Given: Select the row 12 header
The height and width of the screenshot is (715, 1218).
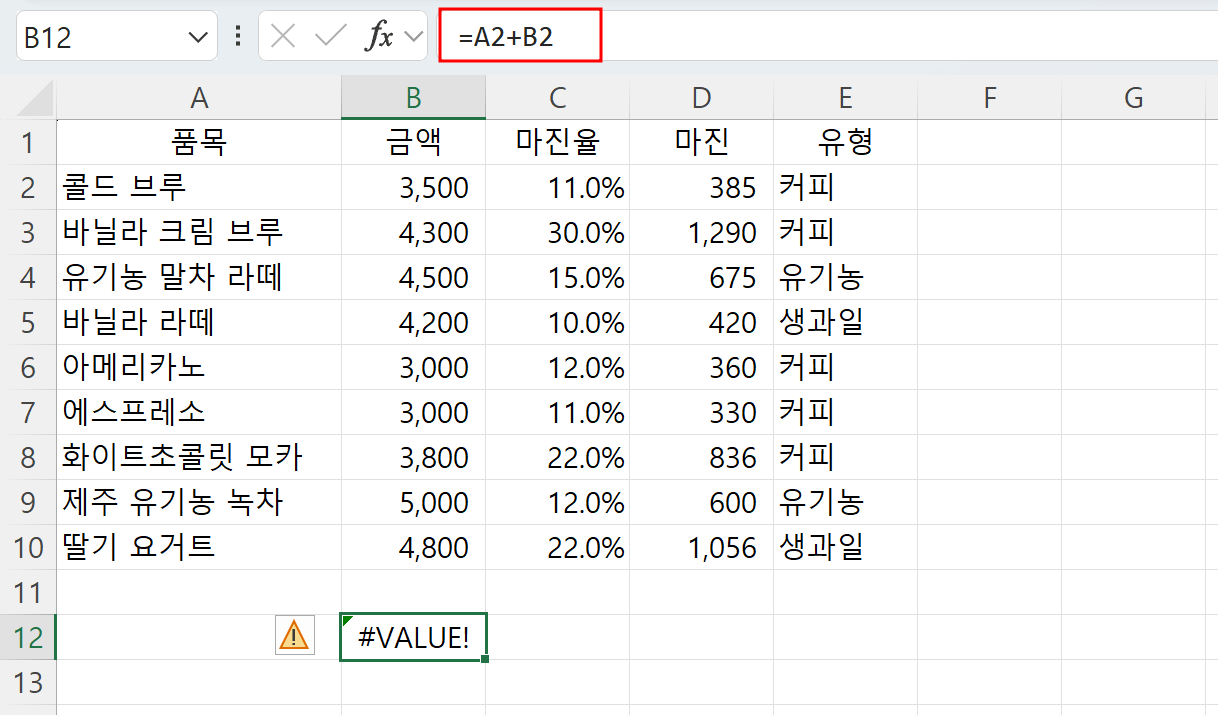Looking at the screenshot, I should pos(30,637).
